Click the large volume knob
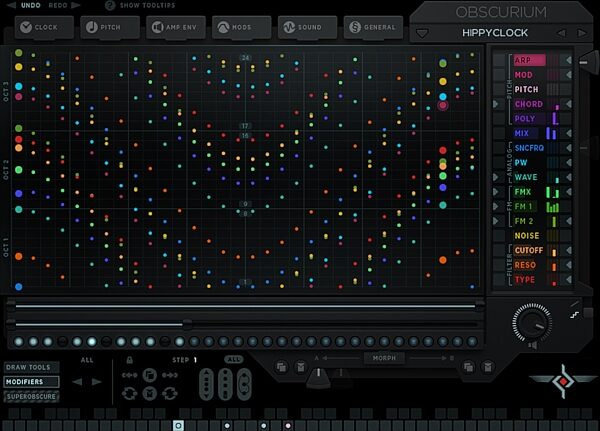600x431 pixels. 532,323
